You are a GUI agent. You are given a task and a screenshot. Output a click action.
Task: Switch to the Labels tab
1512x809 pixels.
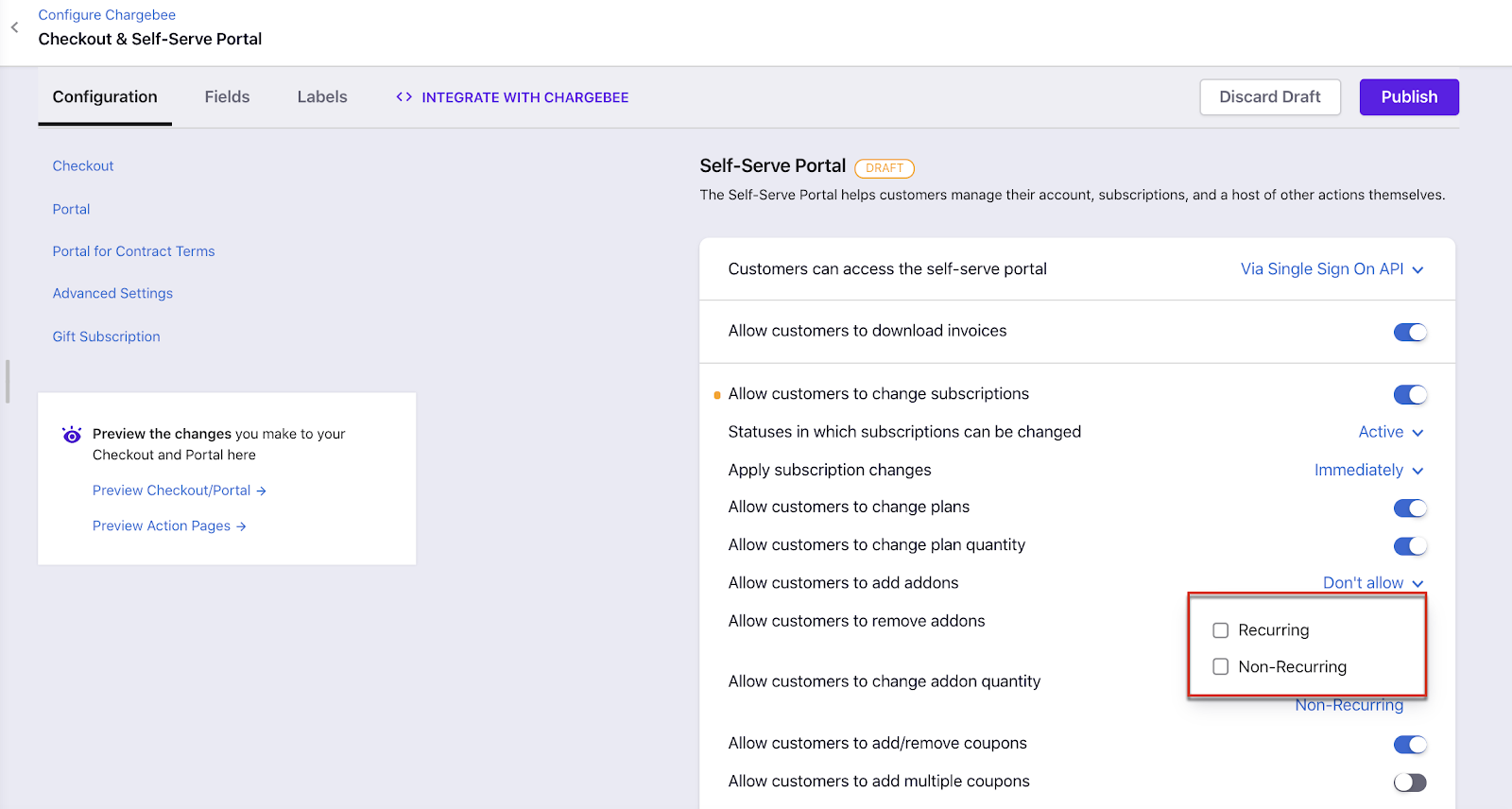click(322, 97)
